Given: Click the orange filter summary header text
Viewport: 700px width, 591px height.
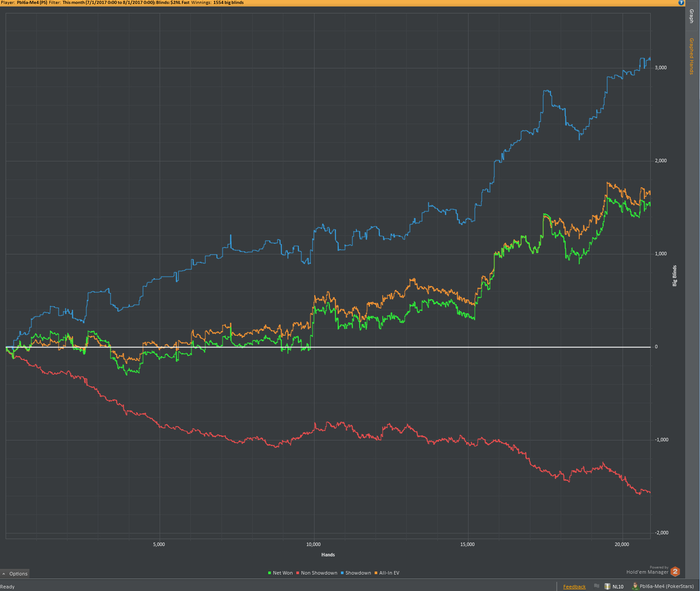Looking at the screenshot, I should pos(122,3).
